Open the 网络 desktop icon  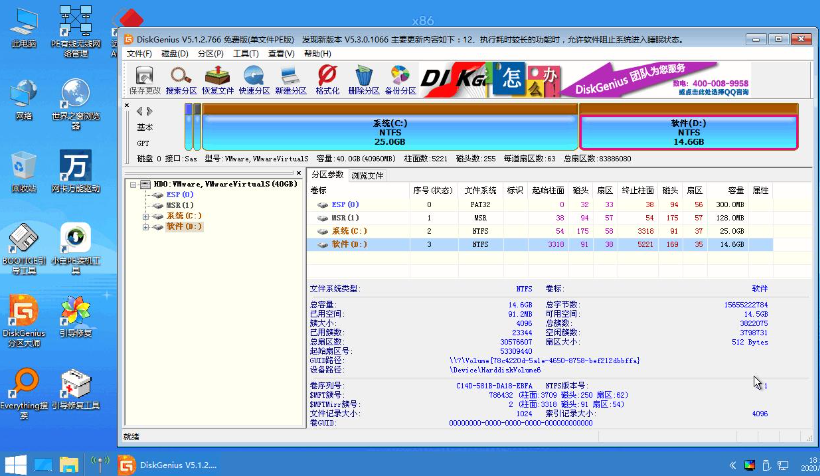[24, 100]
